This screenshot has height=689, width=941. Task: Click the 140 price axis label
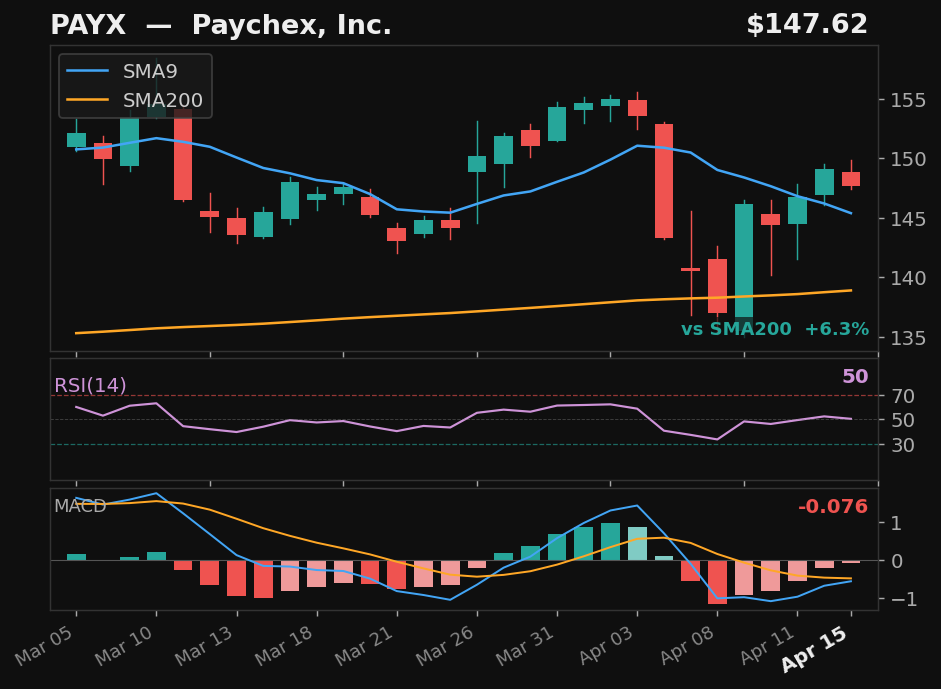[908, 278]
